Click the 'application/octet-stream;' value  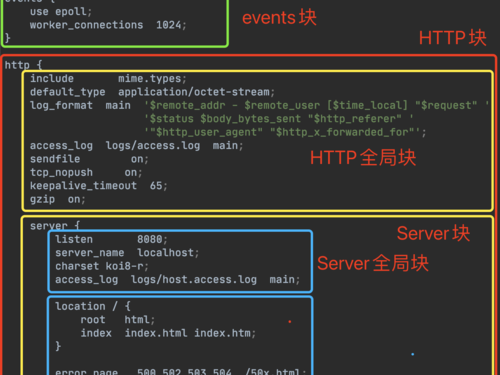[x=196, y=92]
